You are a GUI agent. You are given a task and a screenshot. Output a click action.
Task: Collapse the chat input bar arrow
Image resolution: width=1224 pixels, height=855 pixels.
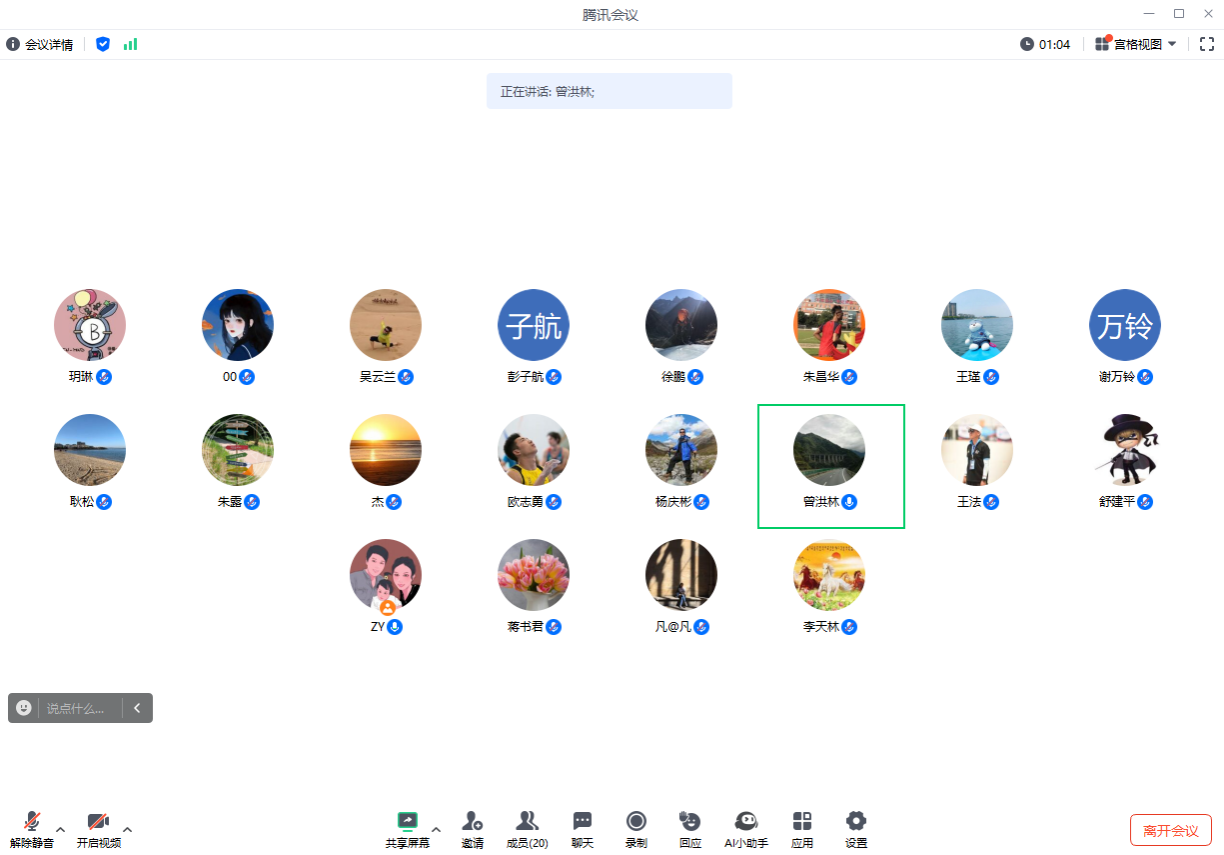click(137, 708)
